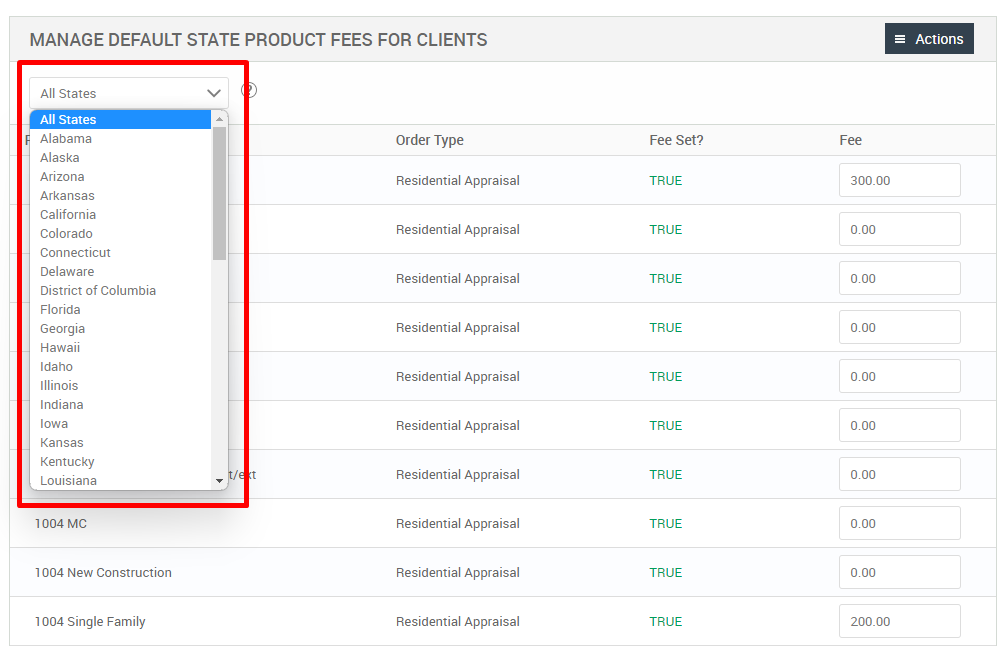The image size is (1002, 646).
Task: Edit the 1004 MC fee field
Action: (x=899, y=523)
